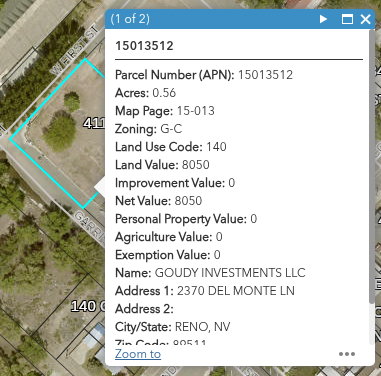
Task: Click the Zoning G-C field
Action: [149, 129]
